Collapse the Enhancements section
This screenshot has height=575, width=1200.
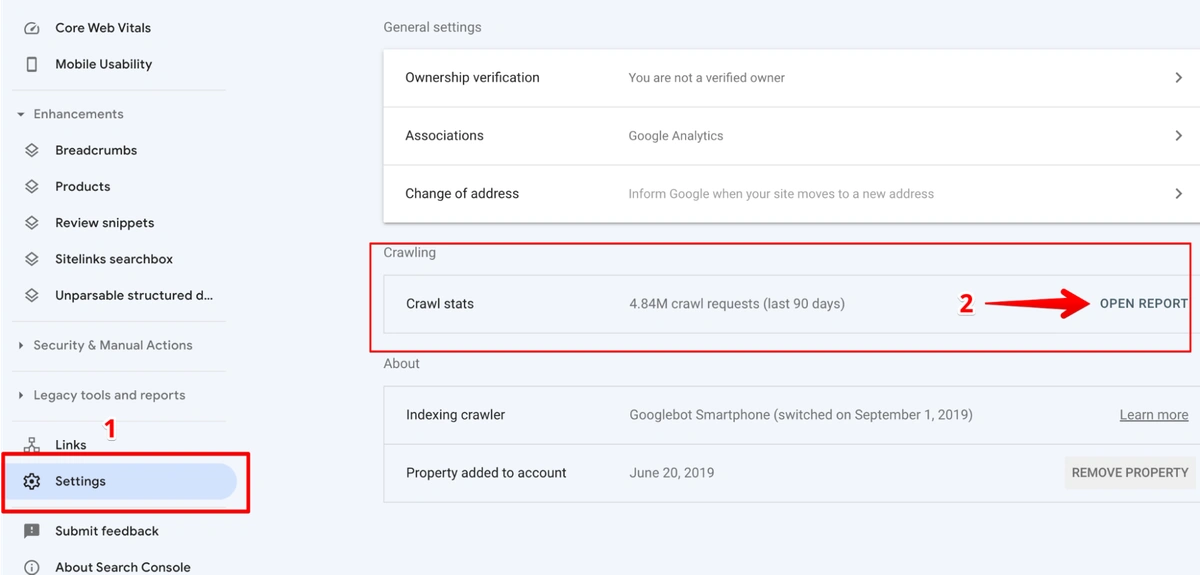pos(21,114)
